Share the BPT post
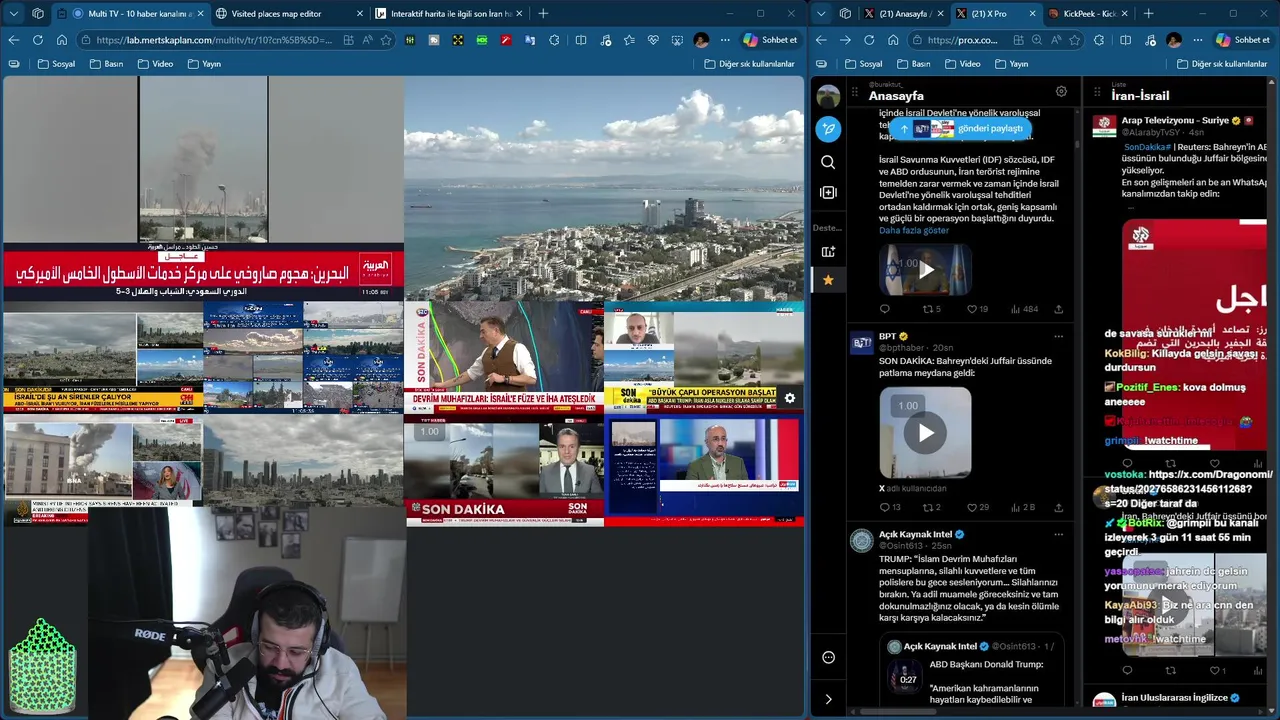This screenshot has height=720, width=1280. 1058,507
